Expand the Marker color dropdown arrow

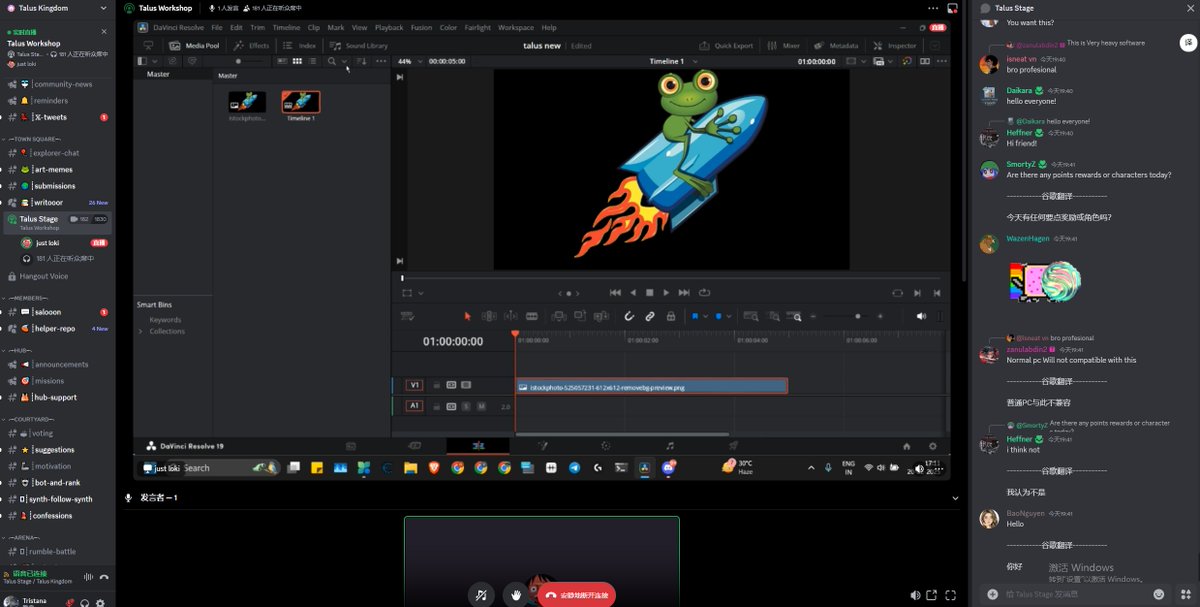click(x=729, y=316)
